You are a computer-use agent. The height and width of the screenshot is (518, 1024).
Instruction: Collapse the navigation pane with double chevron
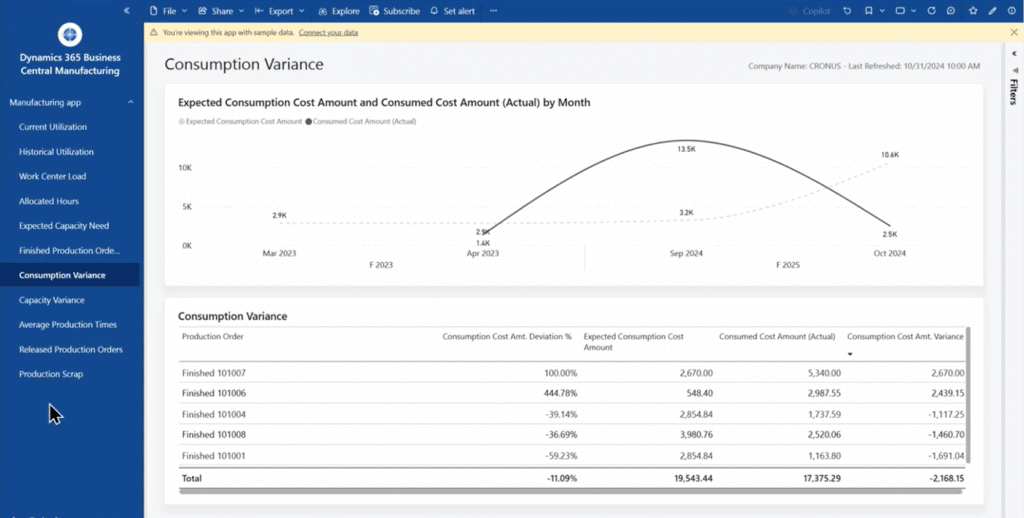tap(126, 10)
